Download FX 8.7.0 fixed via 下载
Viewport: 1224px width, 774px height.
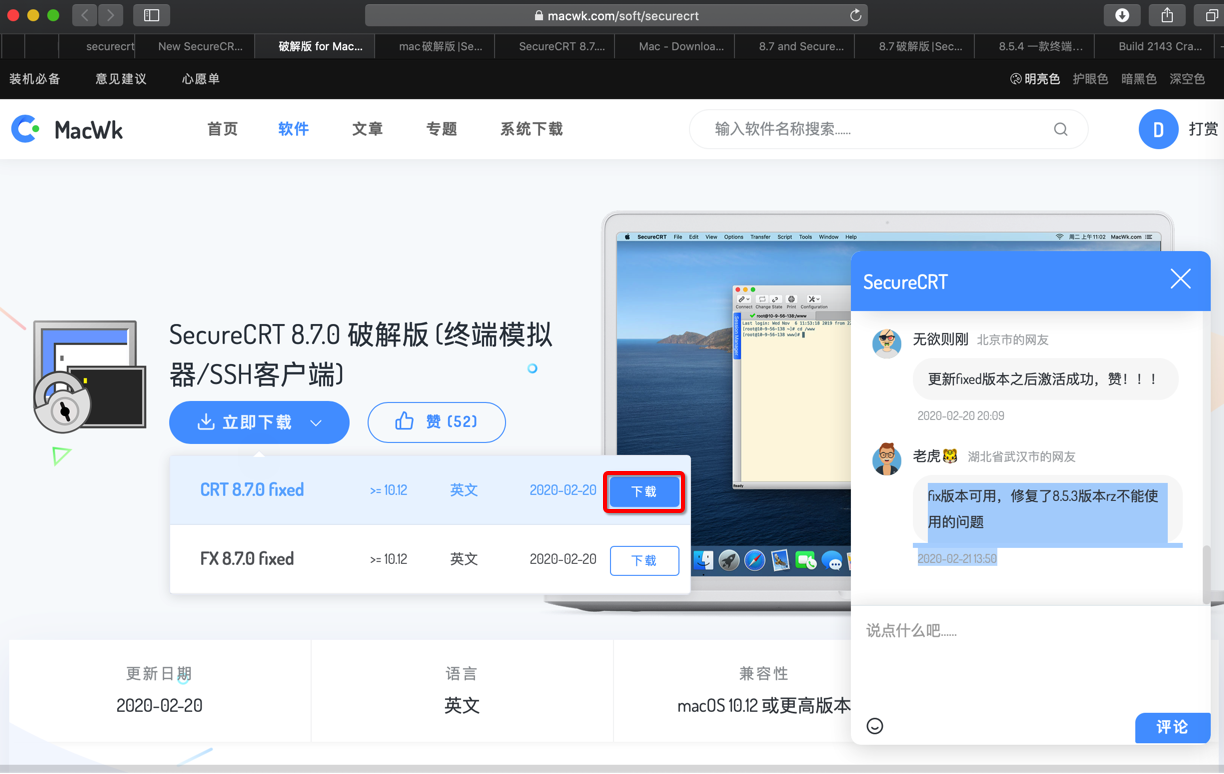coord(644,561)
